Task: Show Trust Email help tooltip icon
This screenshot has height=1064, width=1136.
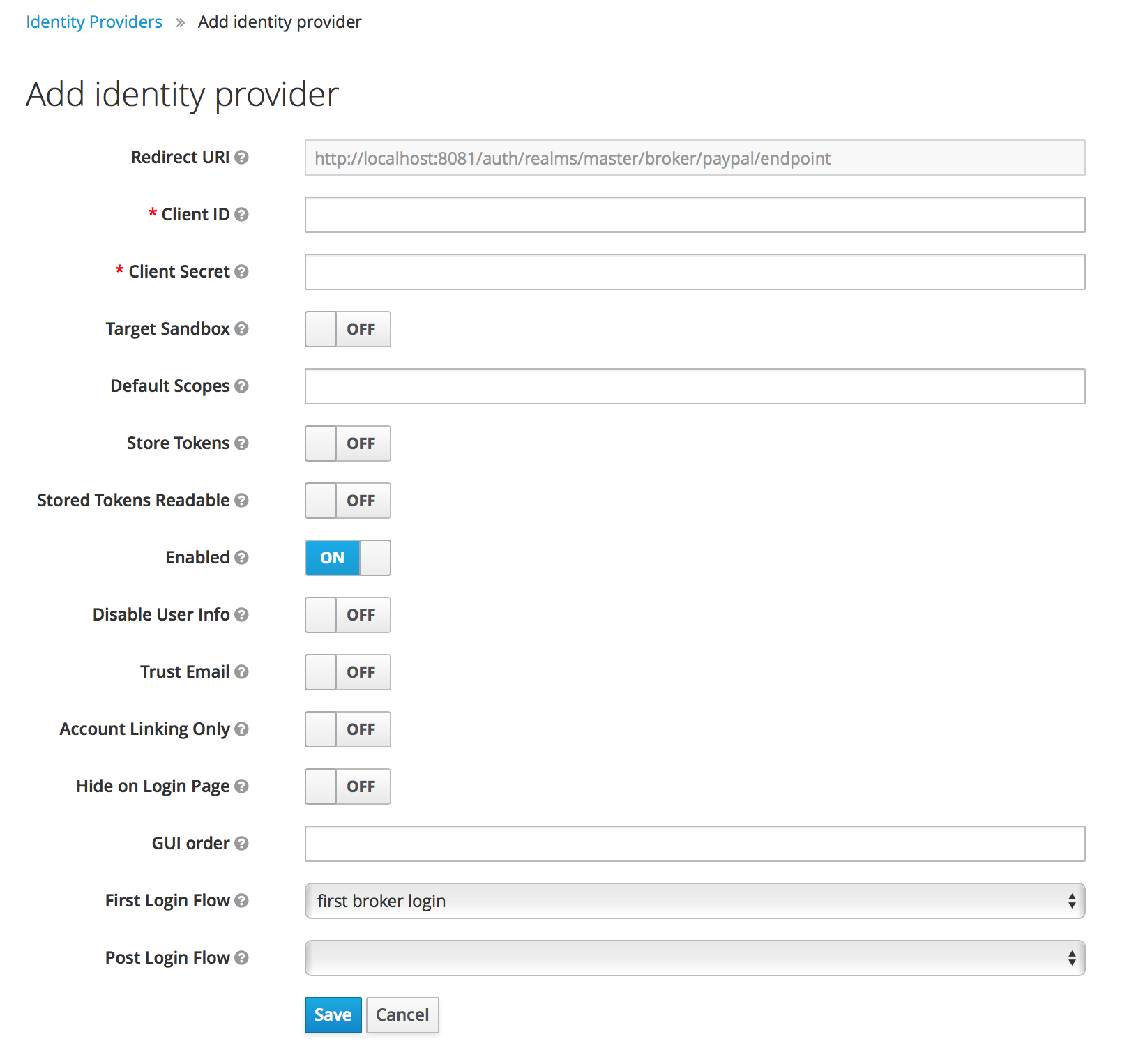Action: point(241,672)
